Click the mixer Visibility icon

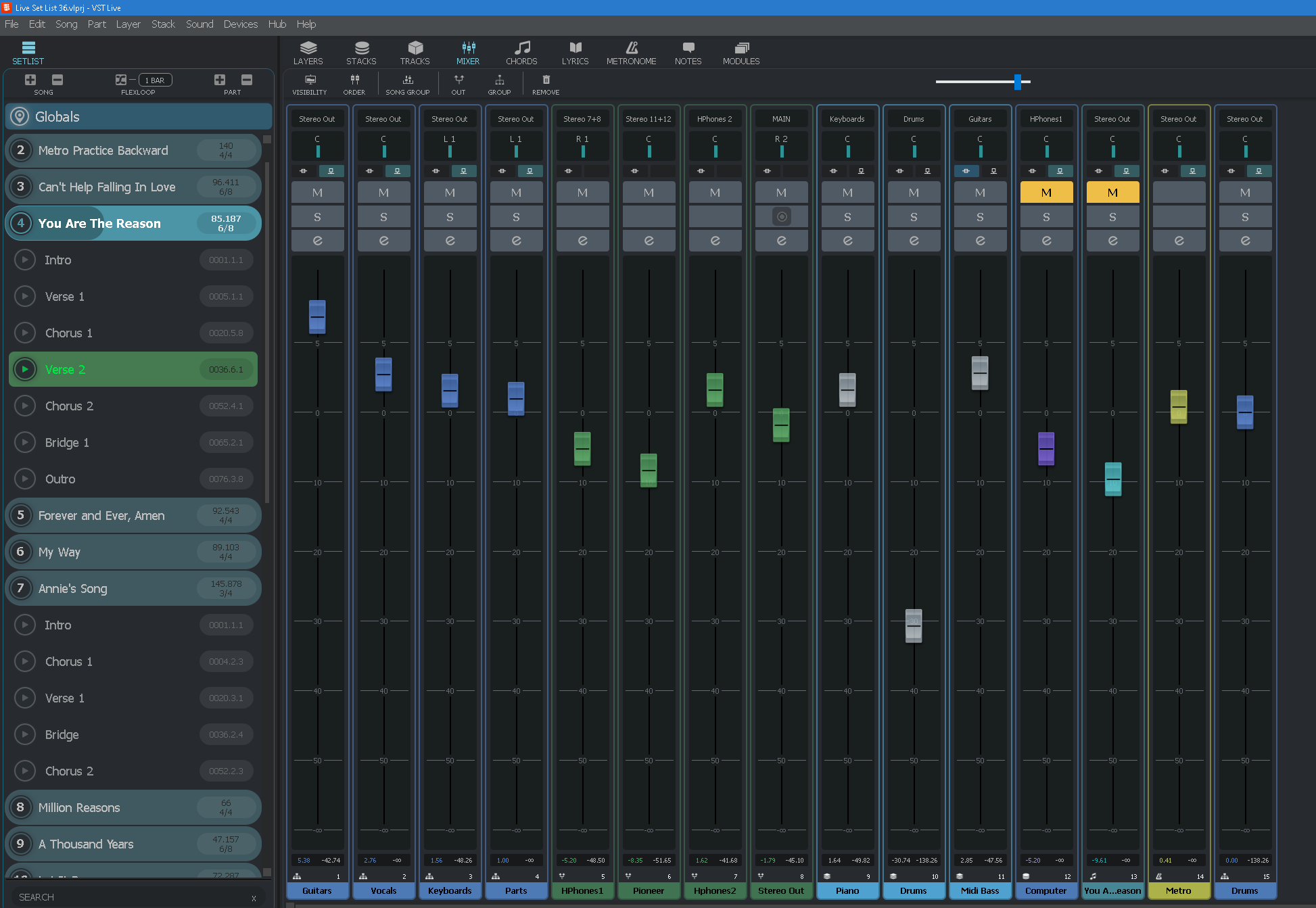pyautogui.click(x=310, y=80)
